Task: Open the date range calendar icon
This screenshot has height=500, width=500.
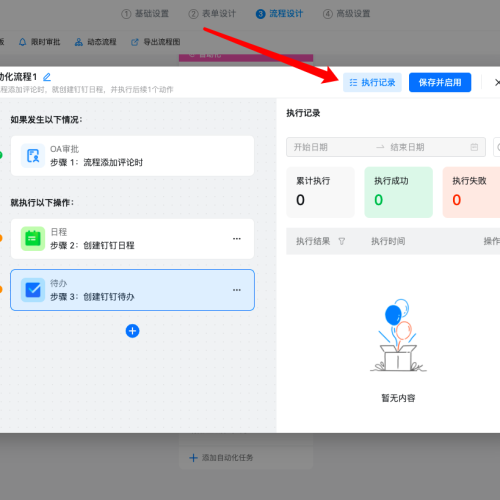Action: 474,147
